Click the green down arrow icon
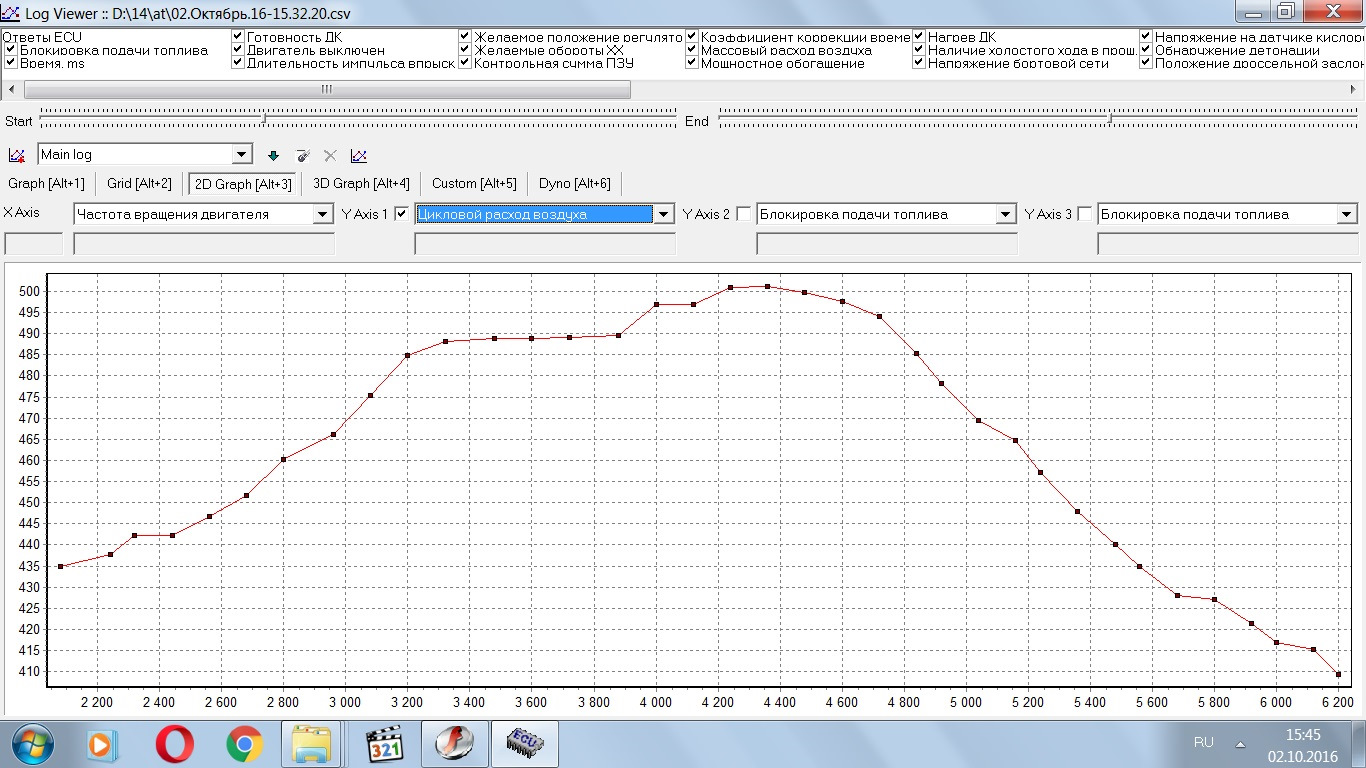The height and width of the screenshot is (768, 1366). tap(273, 155)
